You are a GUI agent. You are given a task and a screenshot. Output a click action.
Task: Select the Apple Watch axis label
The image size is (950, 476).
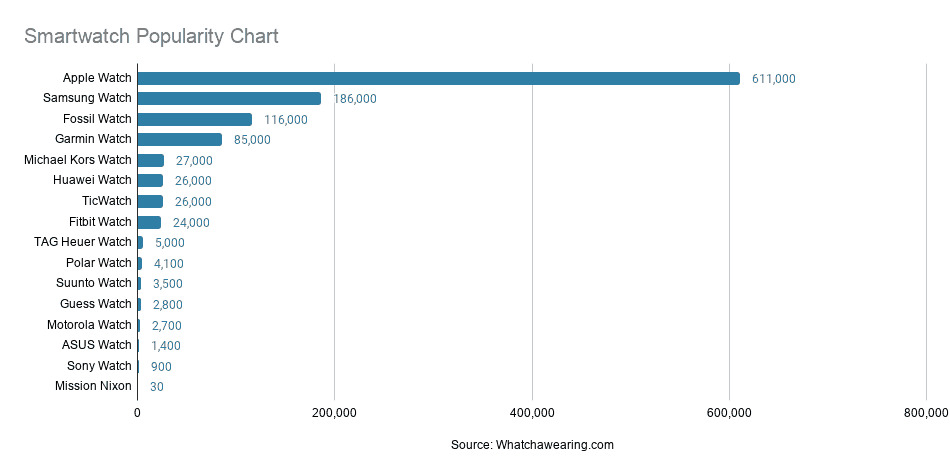[97, 78]
